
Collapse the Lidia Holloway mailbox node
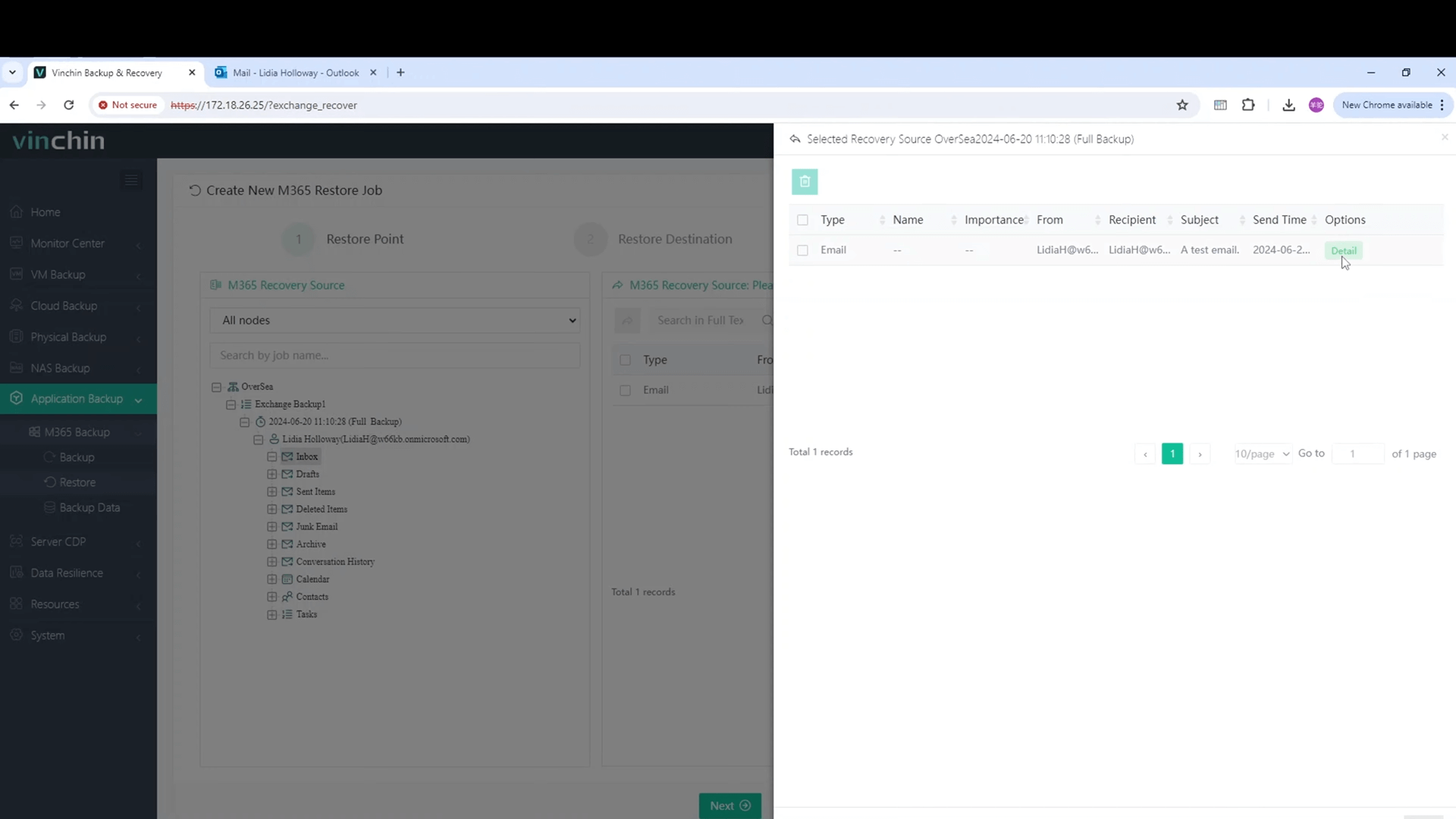(x=258, y=440)
